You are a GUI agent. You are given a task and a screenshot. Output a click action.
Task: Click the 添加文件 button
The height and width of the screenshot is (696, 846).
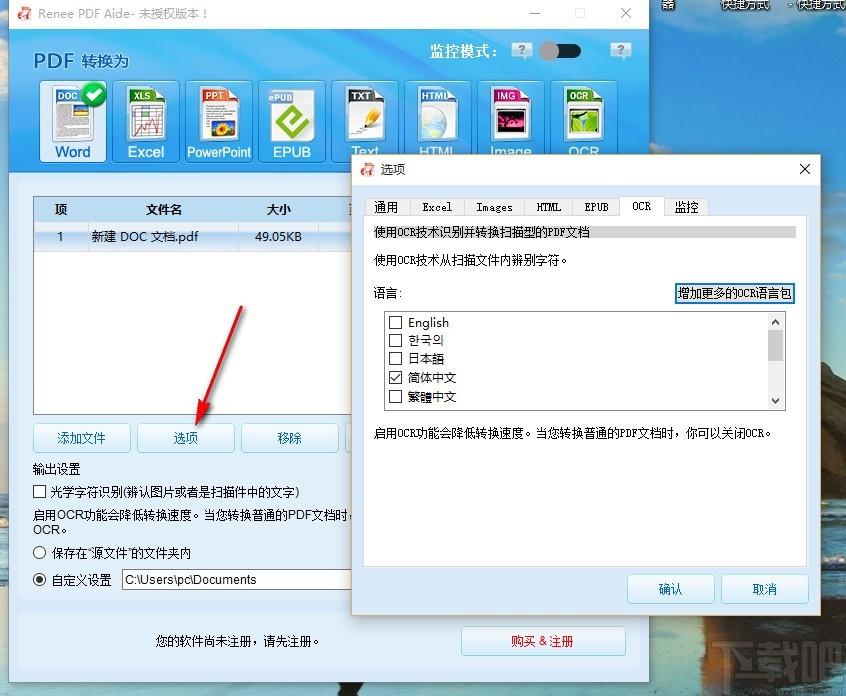tap(81, 438)
